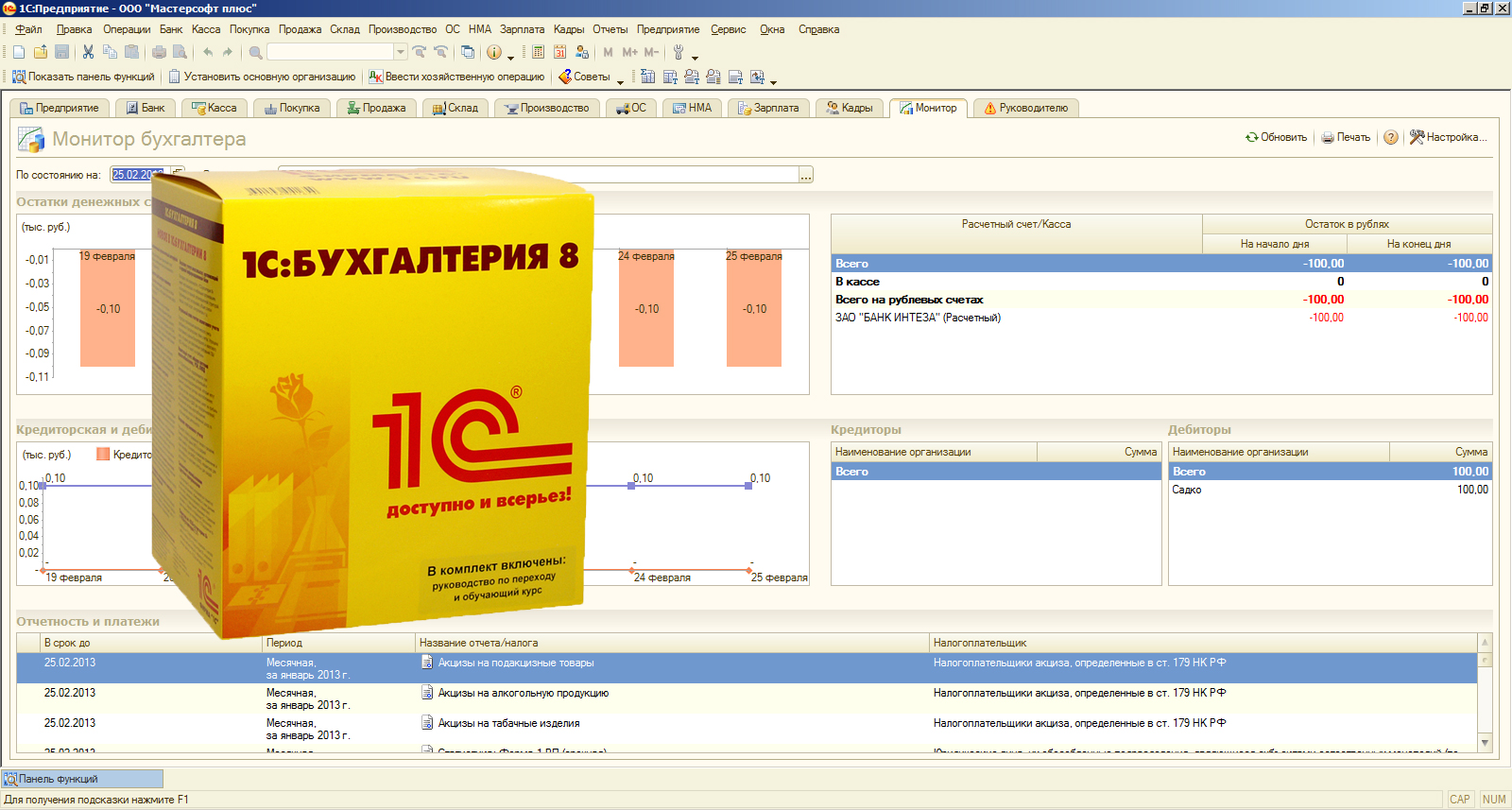Click the Undo arrow icon

208,52
